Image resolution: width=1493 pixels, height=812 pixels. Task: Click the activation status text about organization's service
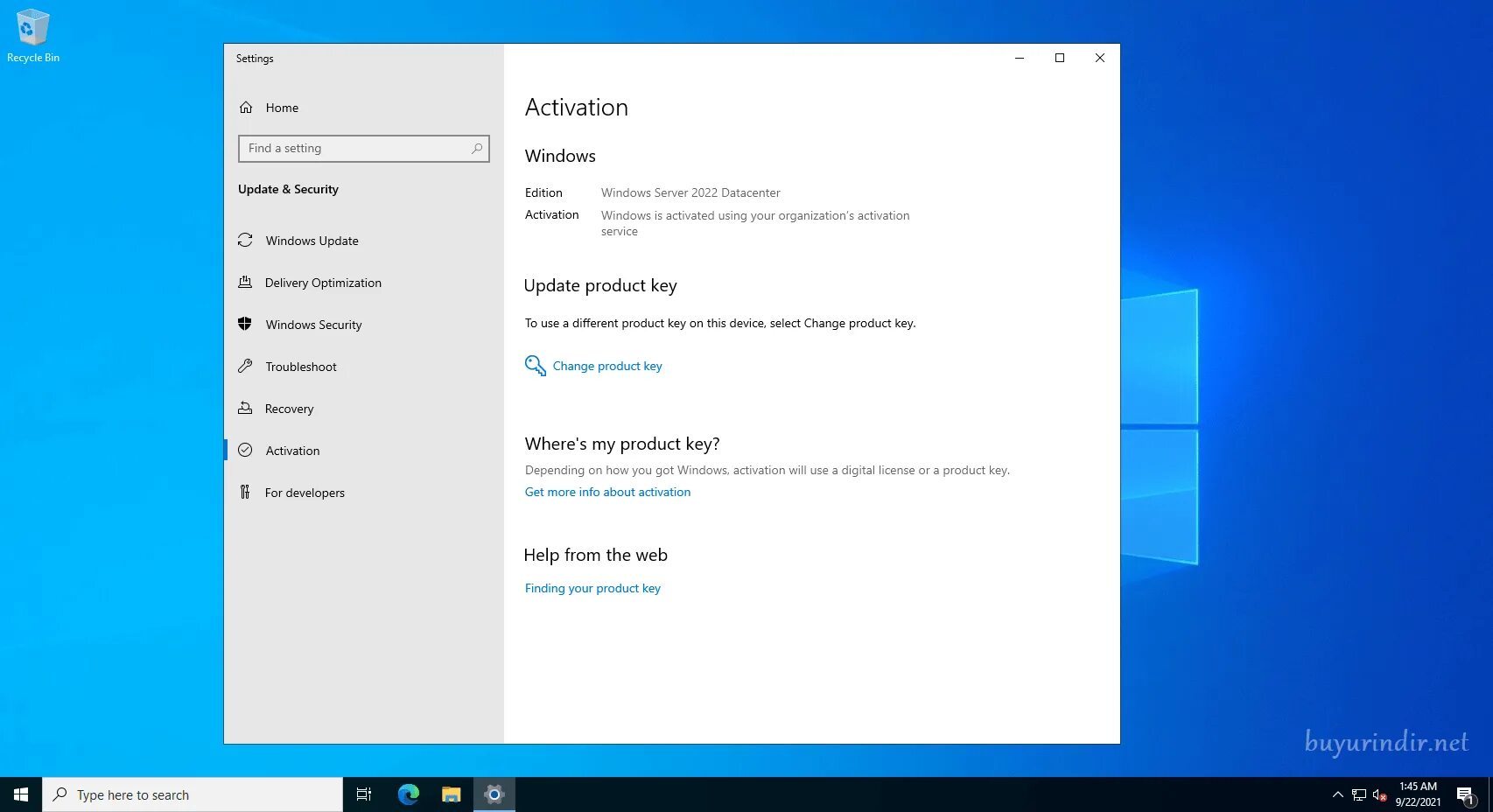coord(755,223)
